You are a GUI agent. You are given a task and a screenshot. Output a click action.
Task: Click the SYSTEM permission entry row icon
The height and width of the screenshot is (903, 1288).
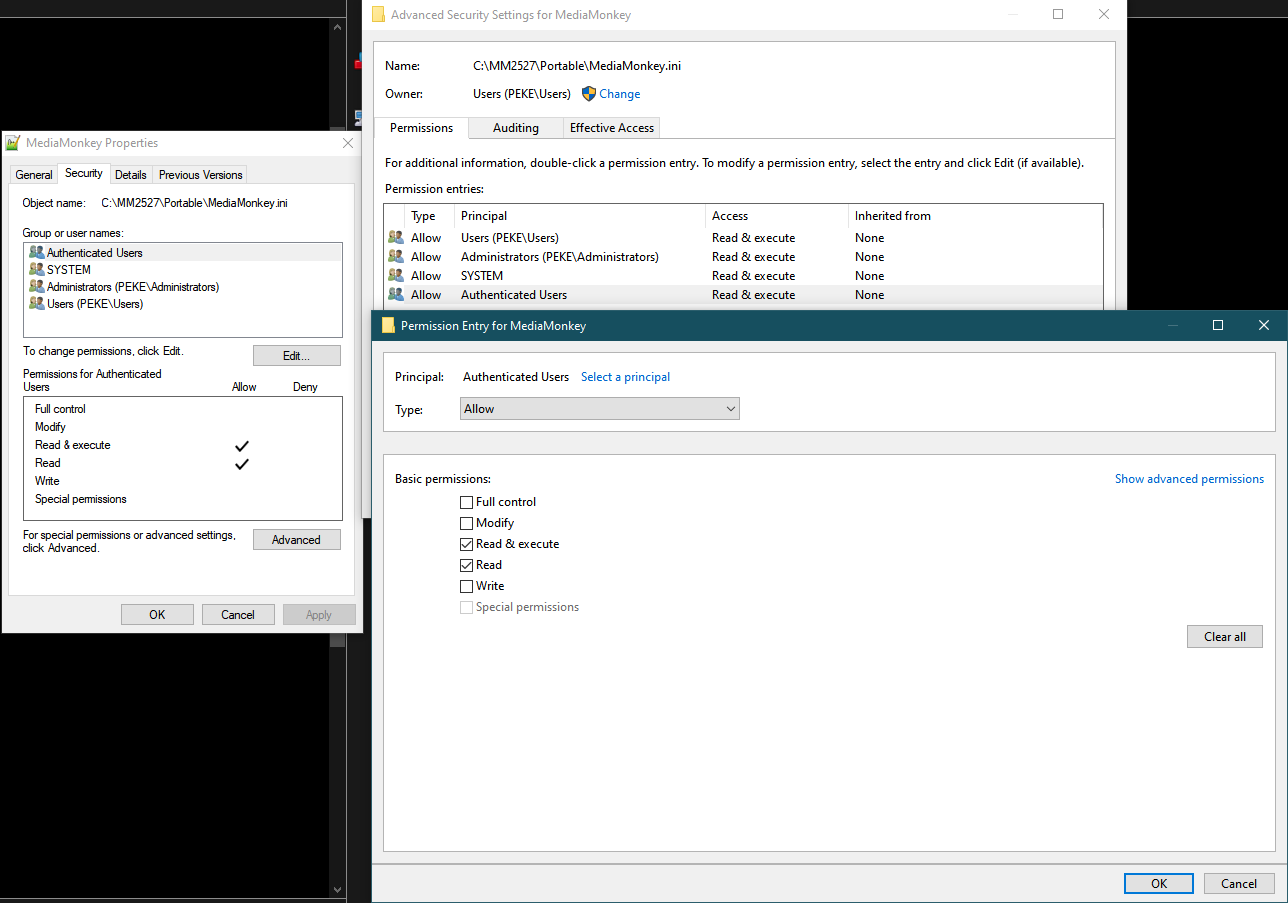pos(396,276)
